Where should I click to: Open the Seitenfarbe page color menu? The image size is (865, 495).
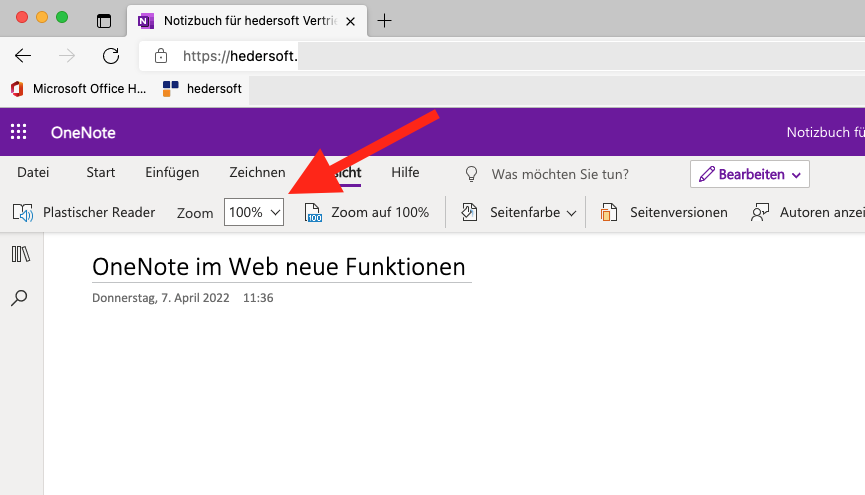(519, 212)
